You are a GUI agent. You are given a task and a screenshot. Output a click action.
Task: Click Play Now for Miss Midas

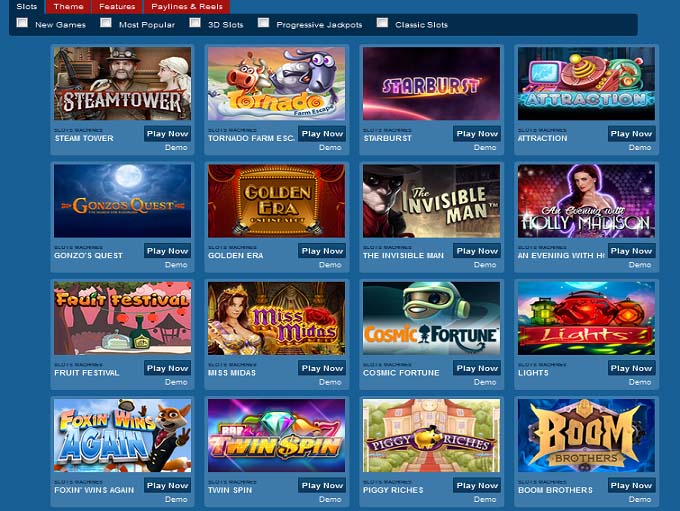[x=322, y=368]
